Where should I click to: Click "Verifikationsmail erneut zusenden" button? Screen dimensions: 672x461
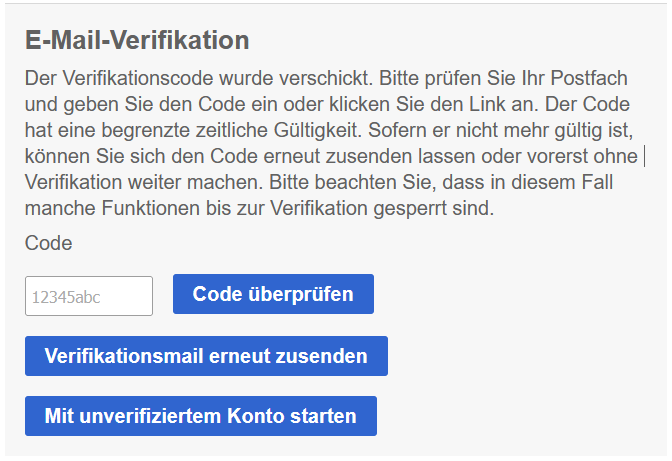[x=206, y=356]
